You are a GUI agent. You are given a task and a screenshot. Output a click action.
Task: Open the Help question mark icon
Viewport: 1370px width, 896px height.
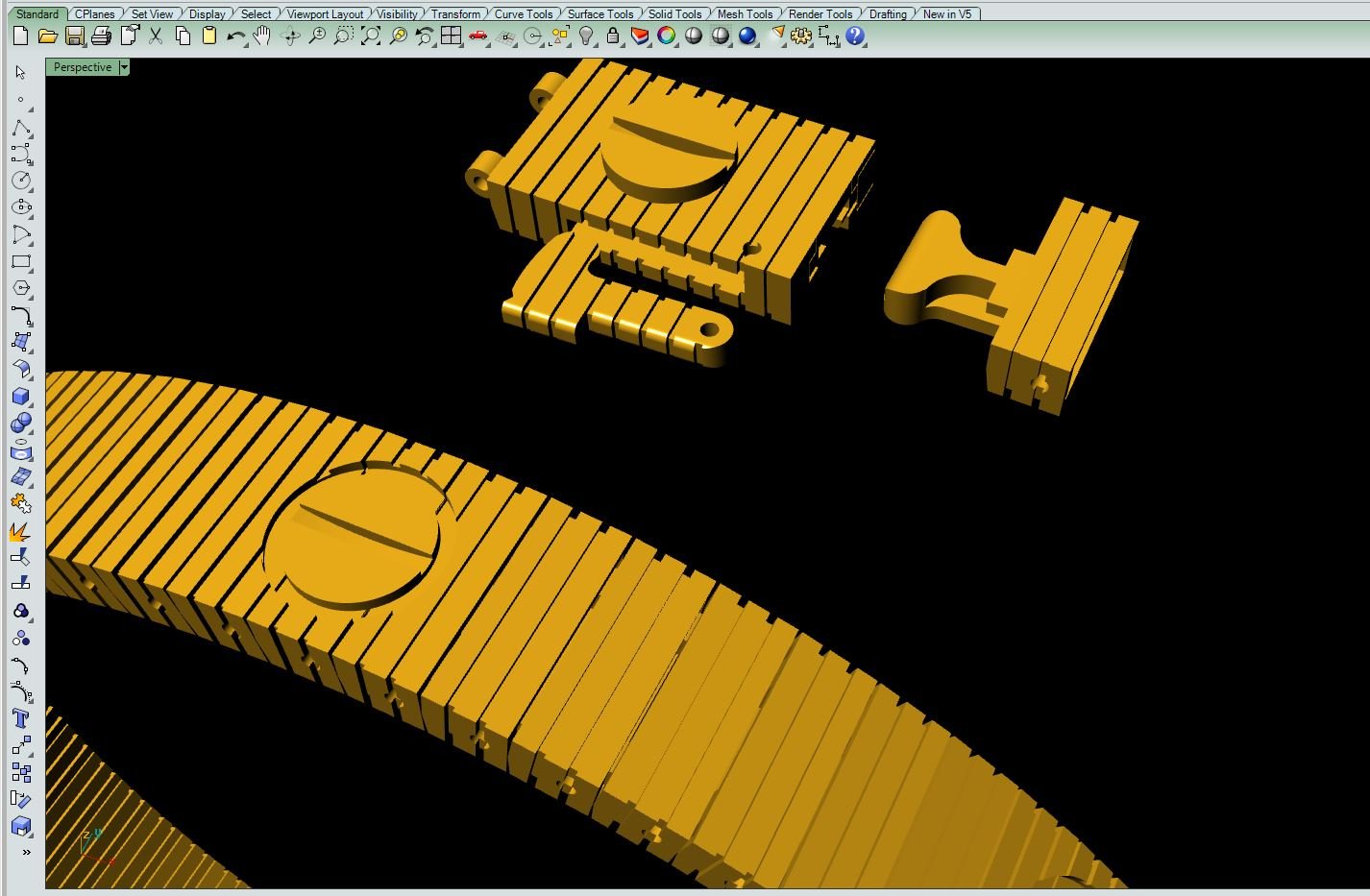pos(855,36)
